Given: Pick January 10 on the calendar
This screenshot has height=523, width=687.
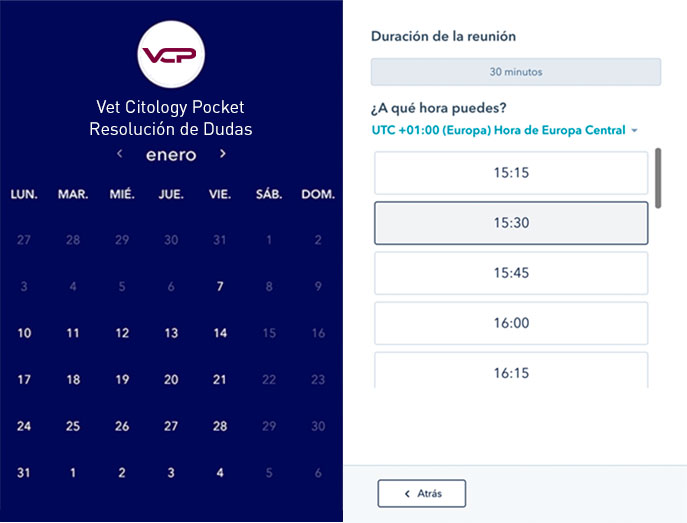Looking at the screenshot, I should 24,333.
